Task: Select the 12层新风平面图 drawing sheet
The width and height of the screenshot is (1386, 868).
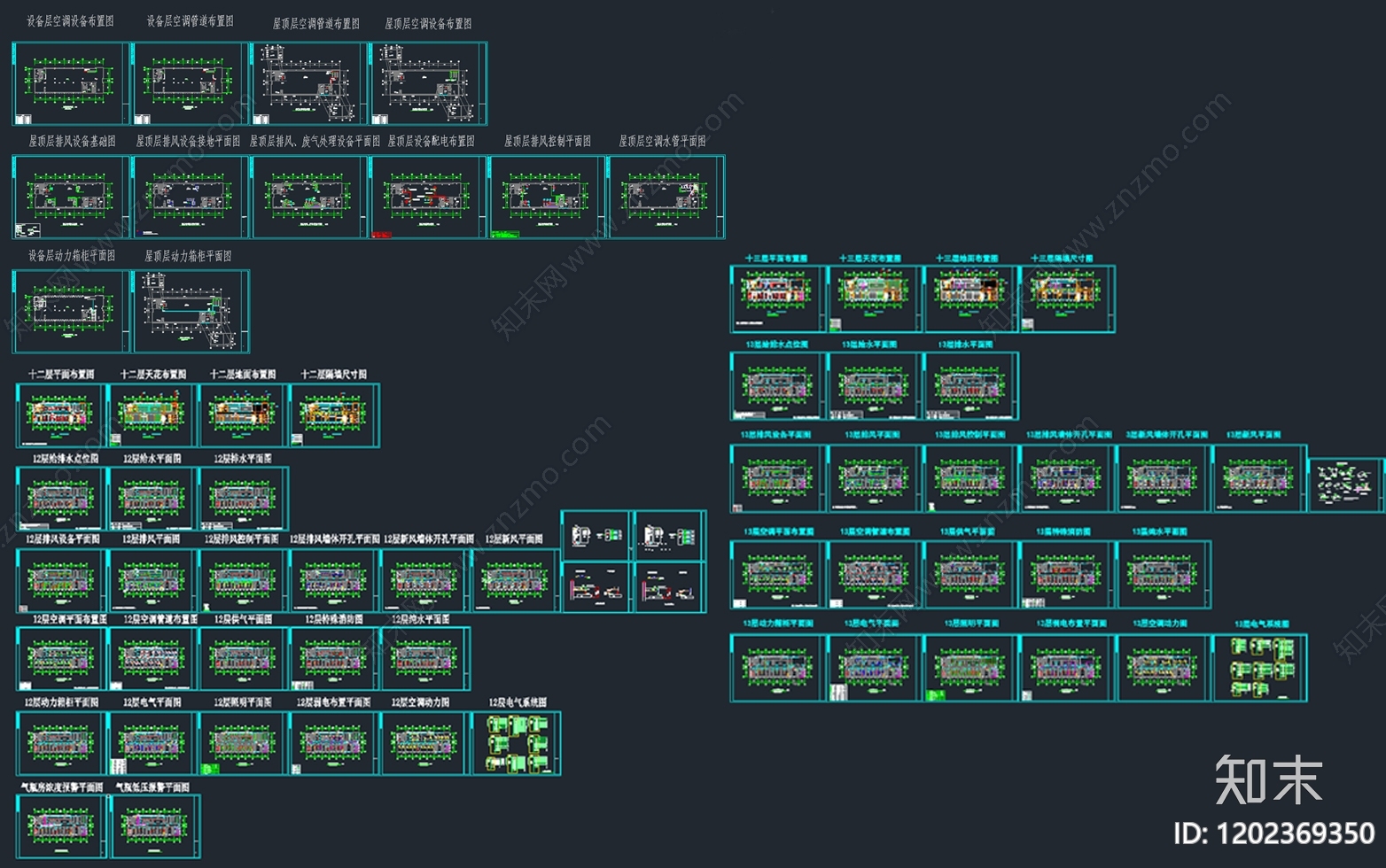Action: click(x=516, y=580)
